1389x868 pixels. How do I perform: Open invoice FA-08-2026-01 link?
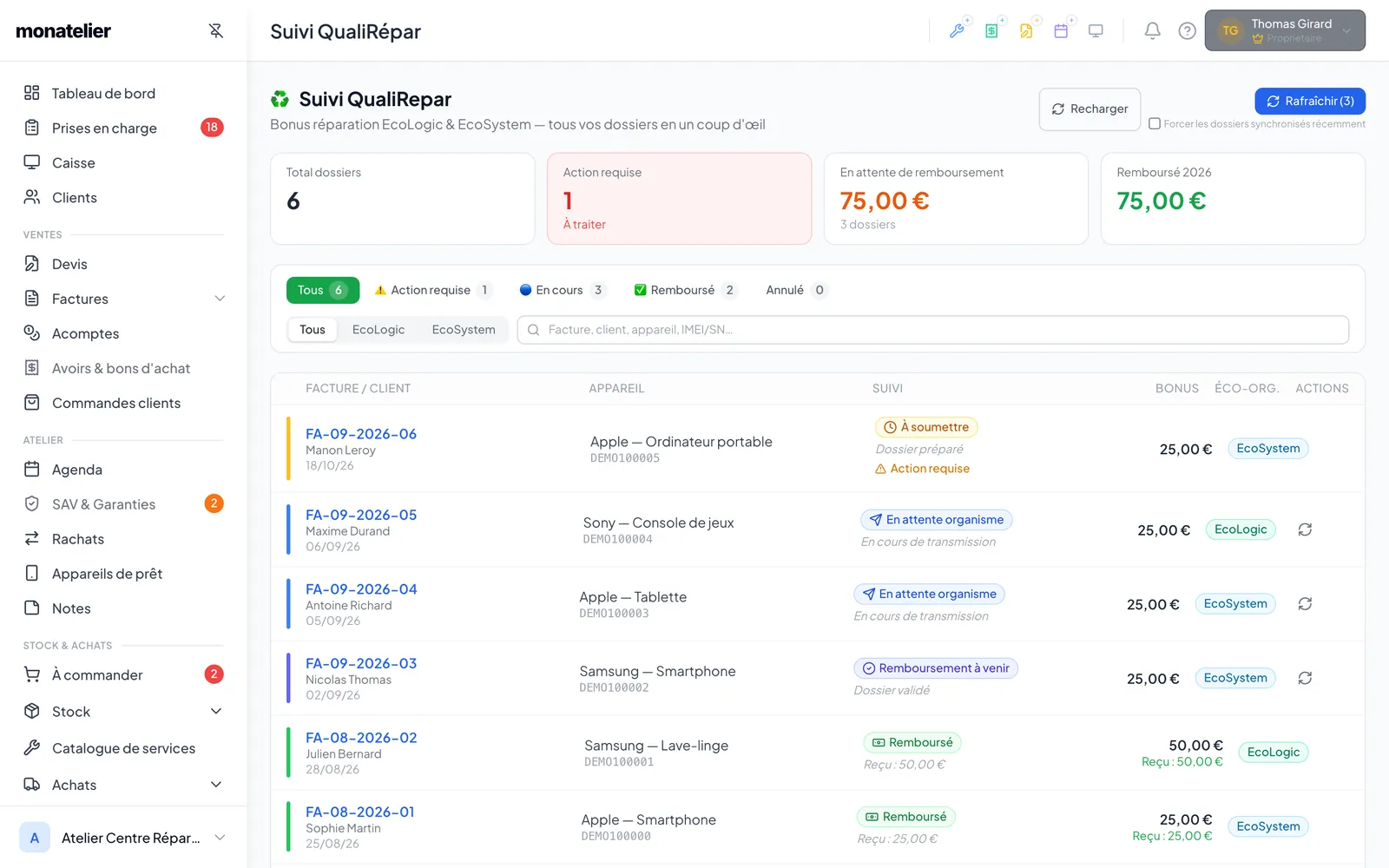coord(360,812)
